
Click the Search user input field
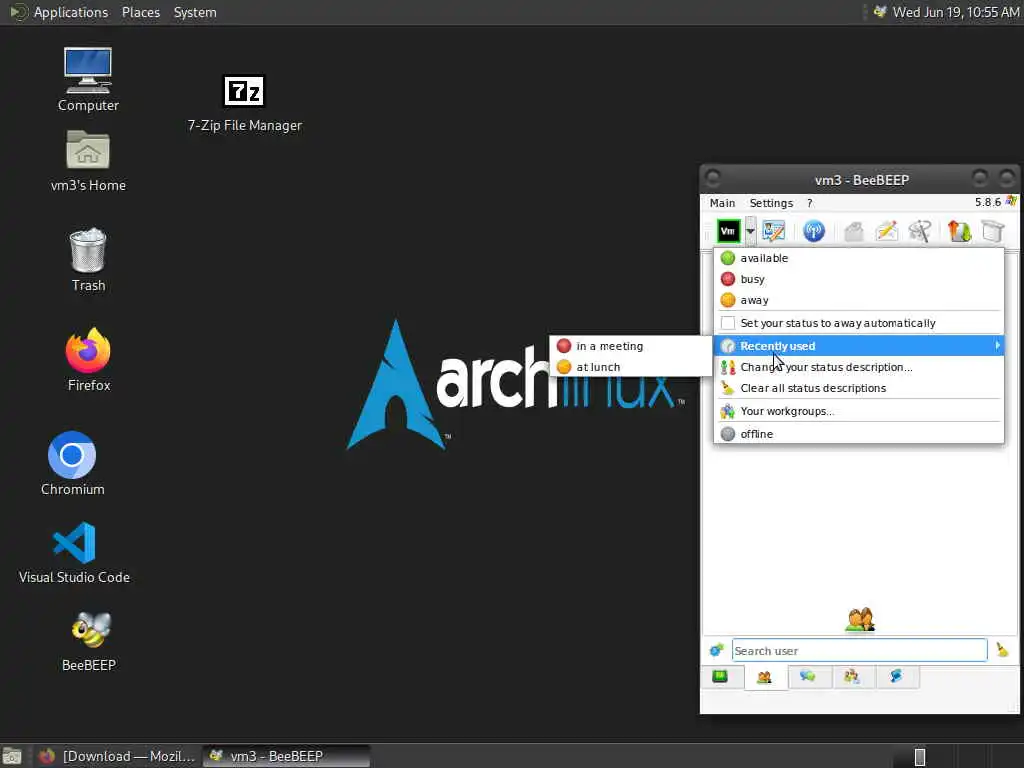click(x=859, y=650)
